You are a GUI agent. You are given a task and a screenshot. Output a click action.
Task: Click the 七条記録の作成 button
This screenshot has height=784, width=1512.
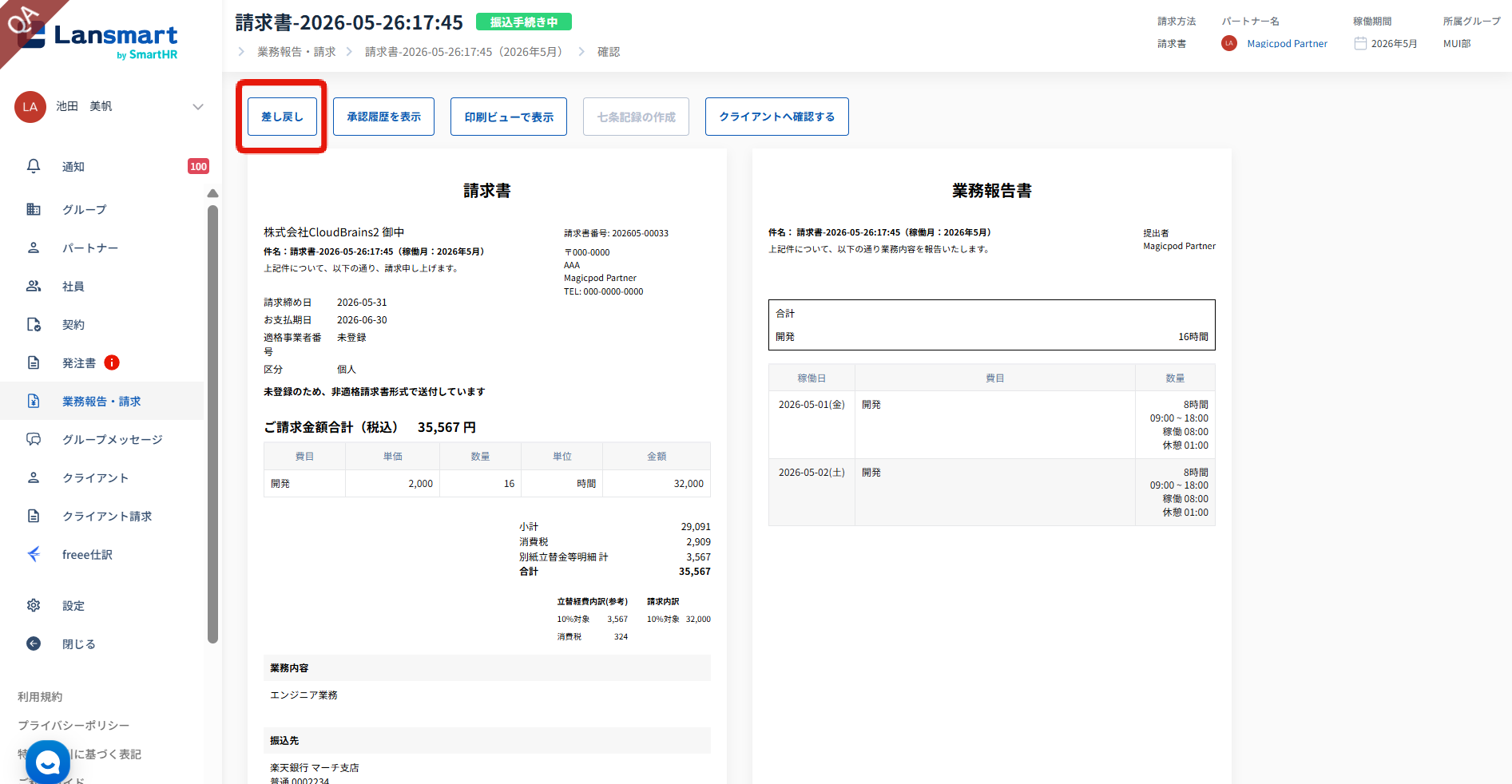coord(636,117)
